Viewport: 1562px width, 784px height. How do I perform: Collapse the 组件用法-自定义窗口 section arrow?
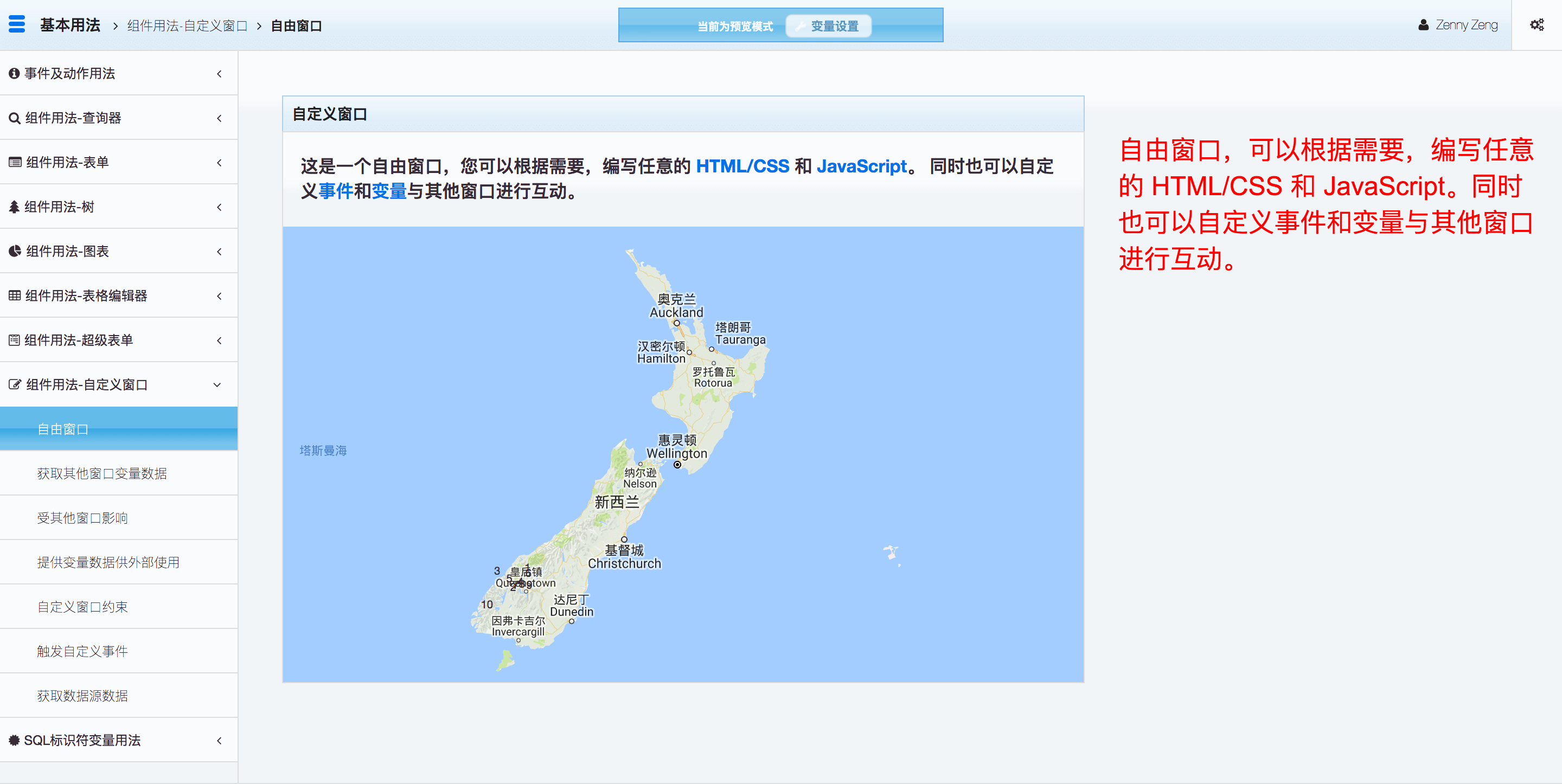pyautogui.click(x=217, y=384)
